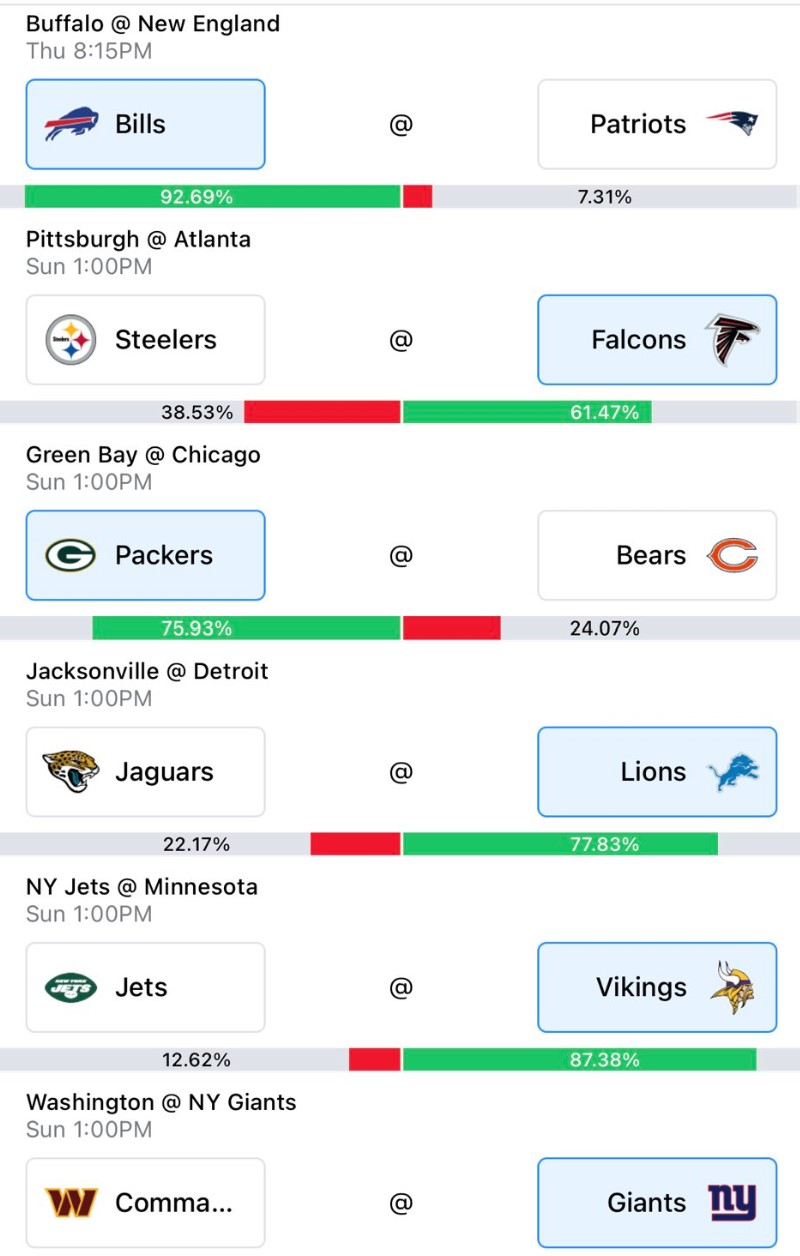Click the Pittsburgh Steelers logo
Image resolution: width=800 pixels, height=1256 pixels.
[x=71, y=340]
